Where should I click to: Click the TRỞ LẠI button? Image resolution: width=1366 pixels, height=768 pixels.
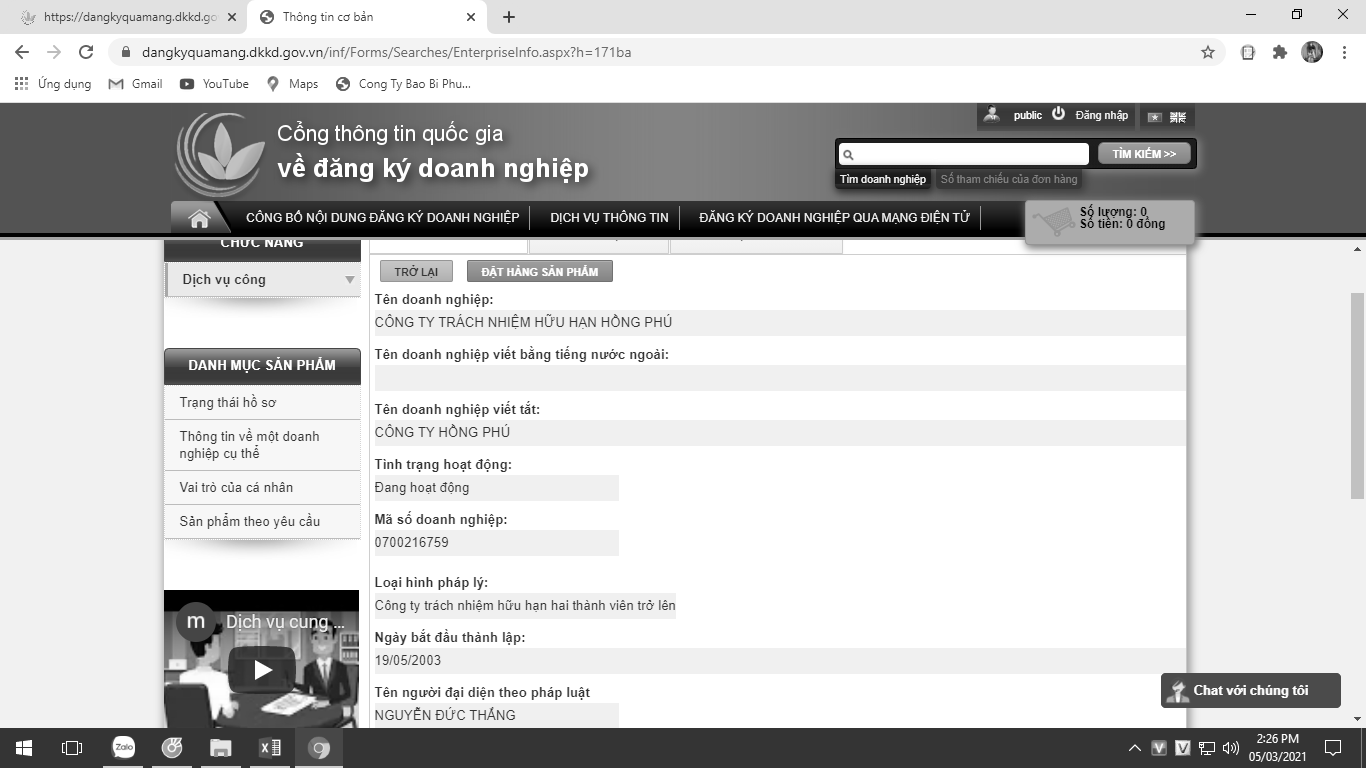416,272
